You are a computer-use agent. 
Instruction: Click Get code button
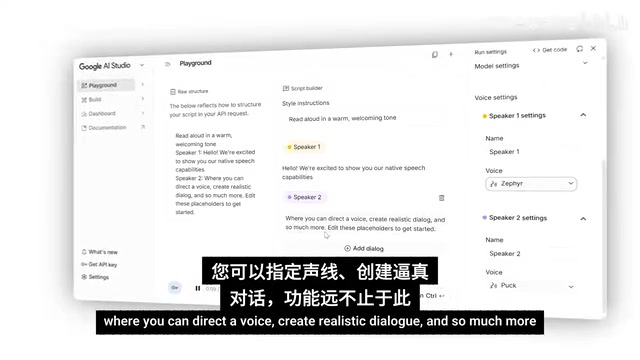pyautogui.click(x=550, y=50)
